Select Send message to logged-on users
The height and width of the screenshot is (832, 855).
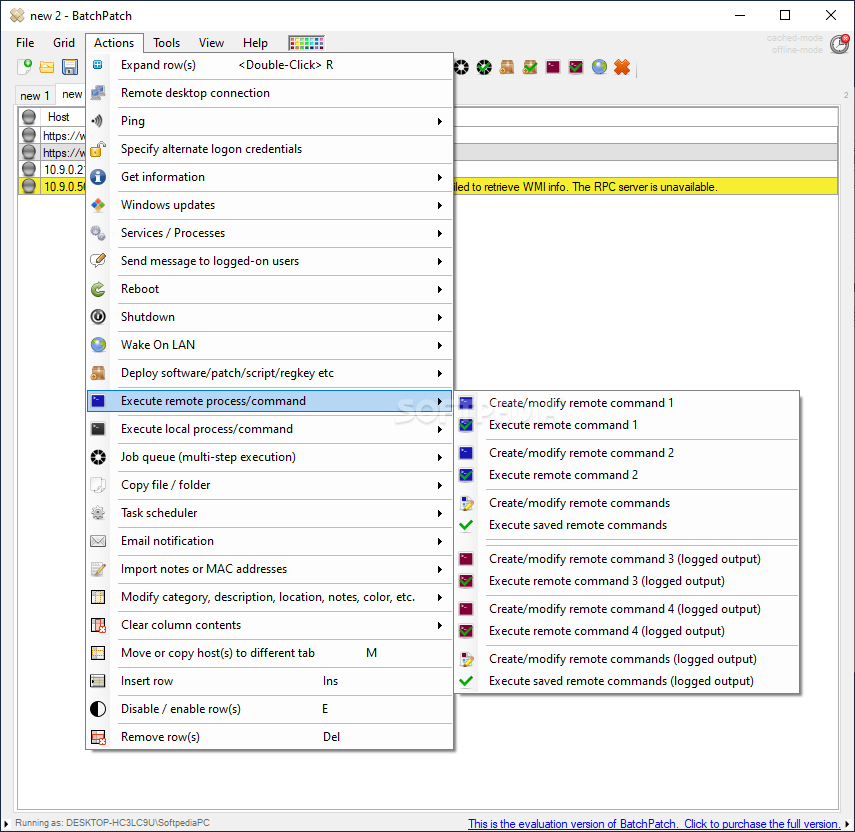pyautogui.click(x=269, y=261)
